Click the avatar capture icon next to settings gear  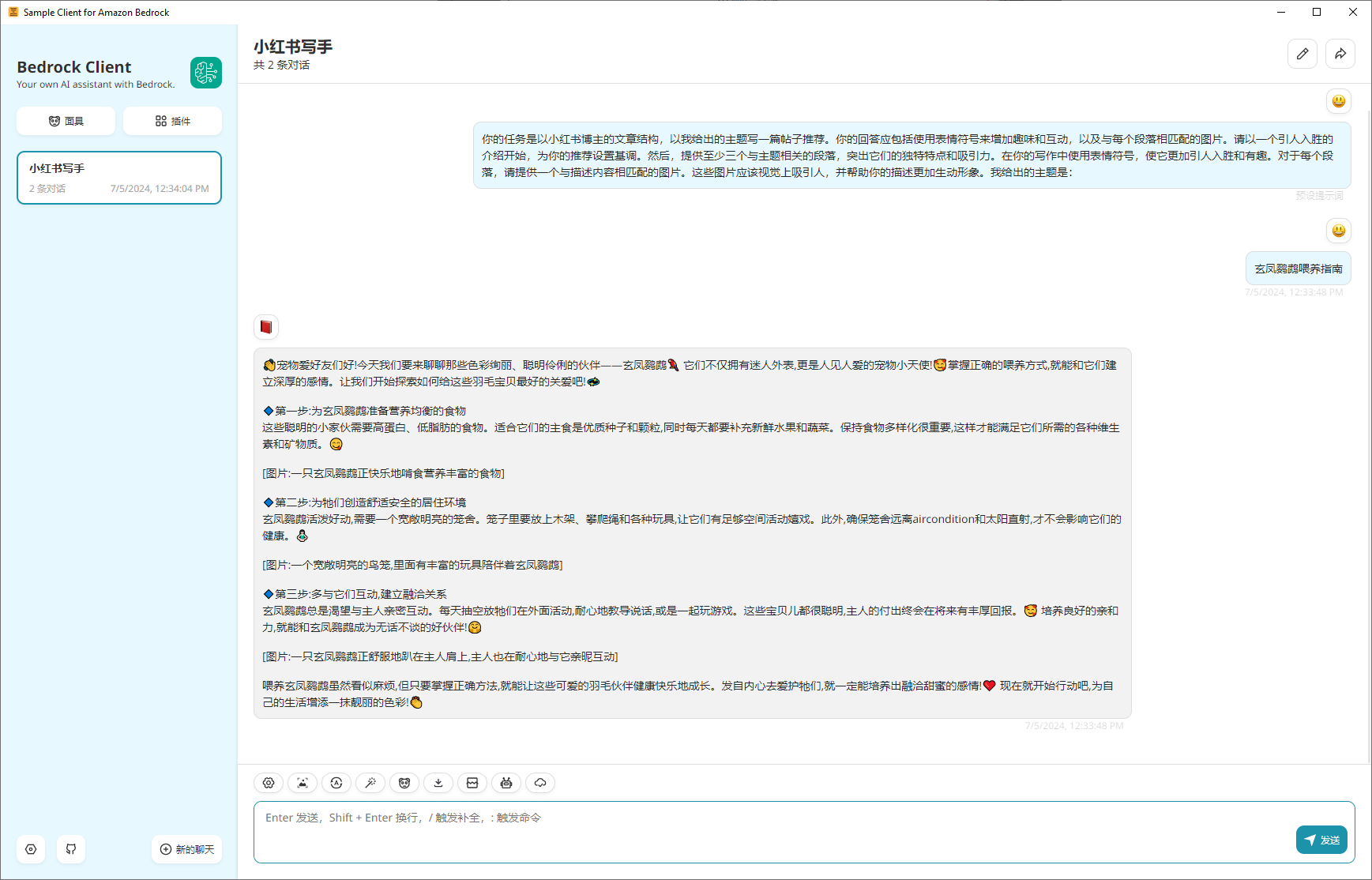click(x=303, y=783)
